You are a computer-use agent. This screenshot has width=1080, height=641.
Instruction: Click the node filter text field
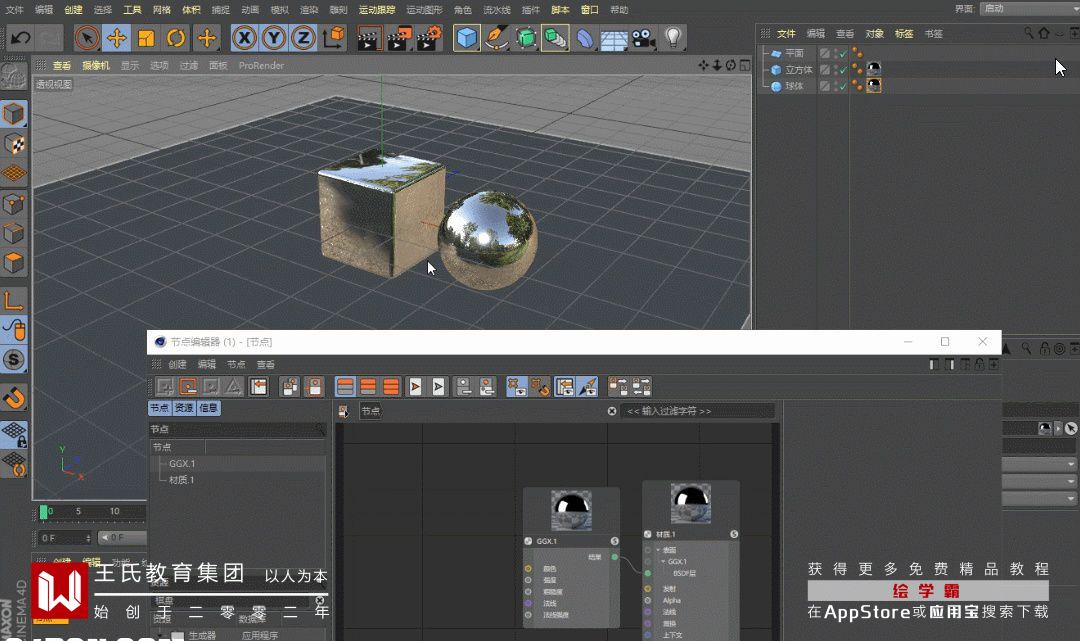coord(697,411)
